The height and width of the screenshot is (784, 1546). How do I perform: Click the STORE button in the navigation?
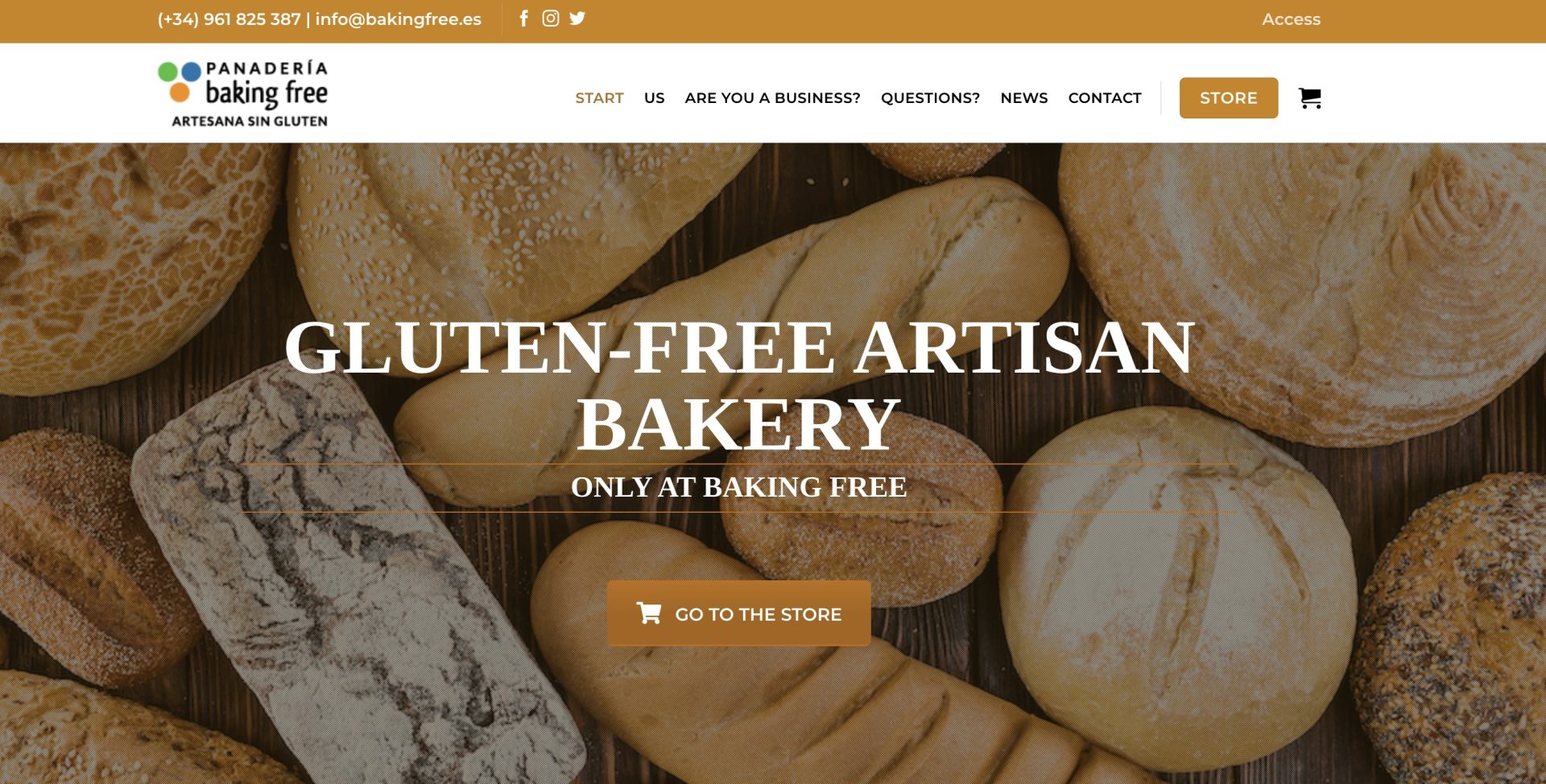point(1229,98)
